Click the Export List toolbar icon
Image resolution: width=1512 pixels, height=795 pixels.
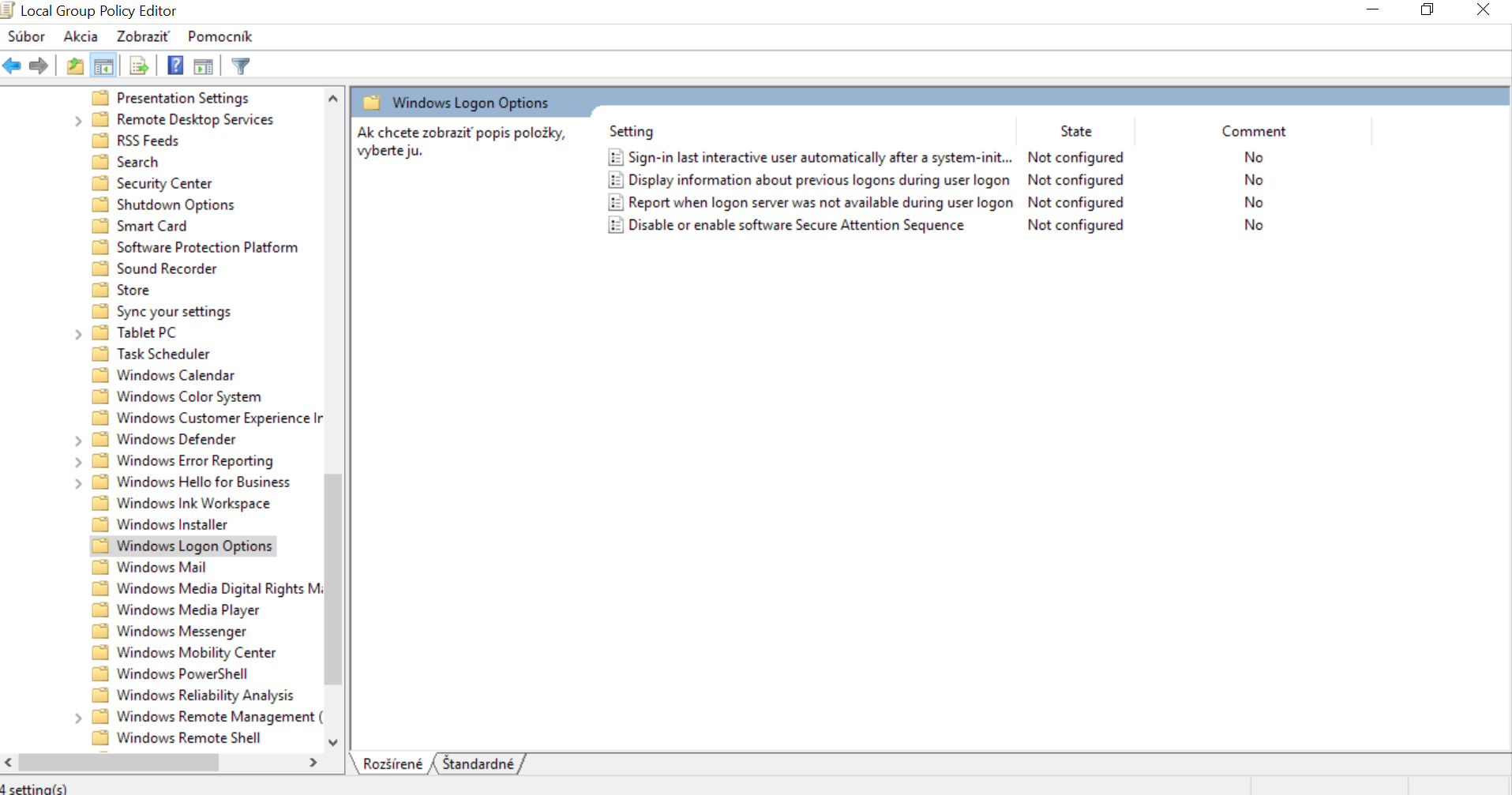click(139, 66)
